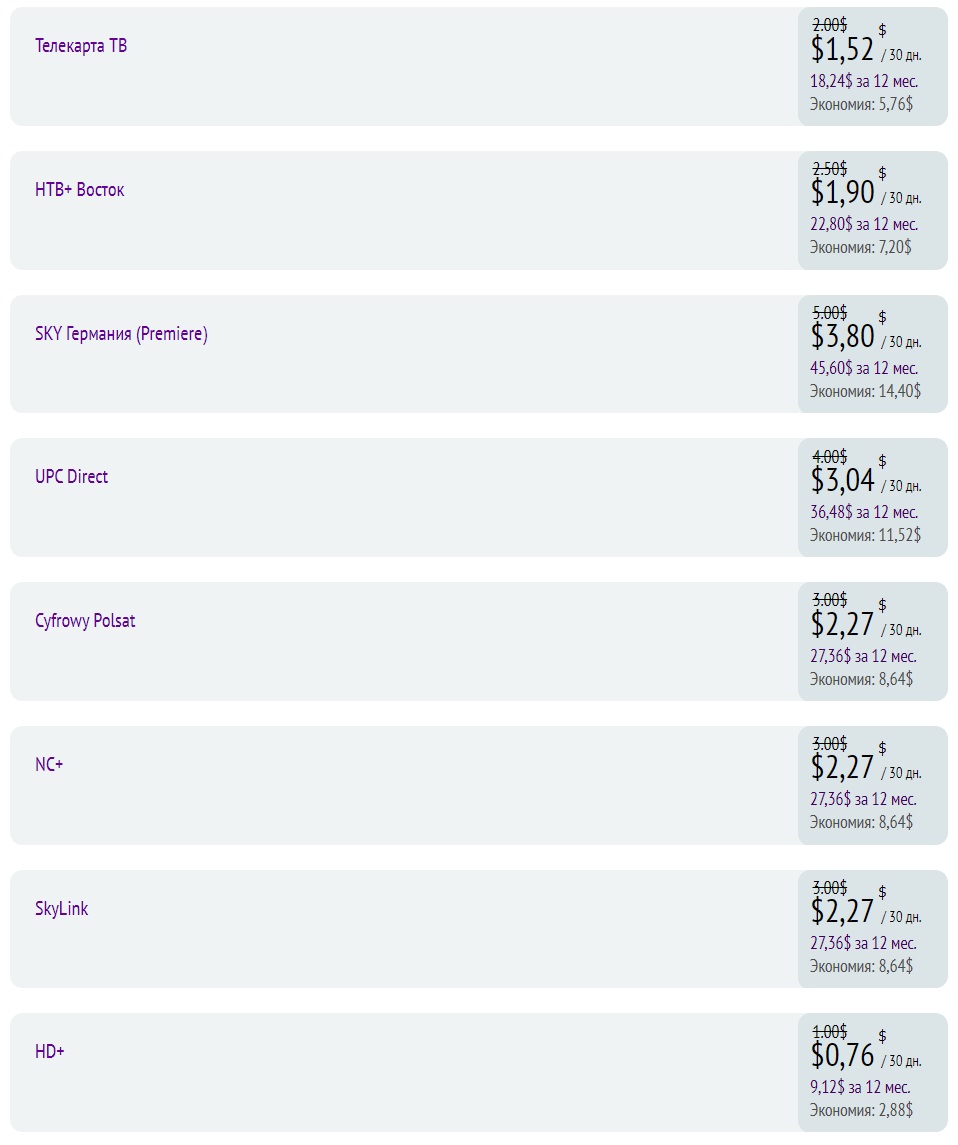Open the NC+ package link
Viewport: 958px width, 1145px height.
[49, 765]
